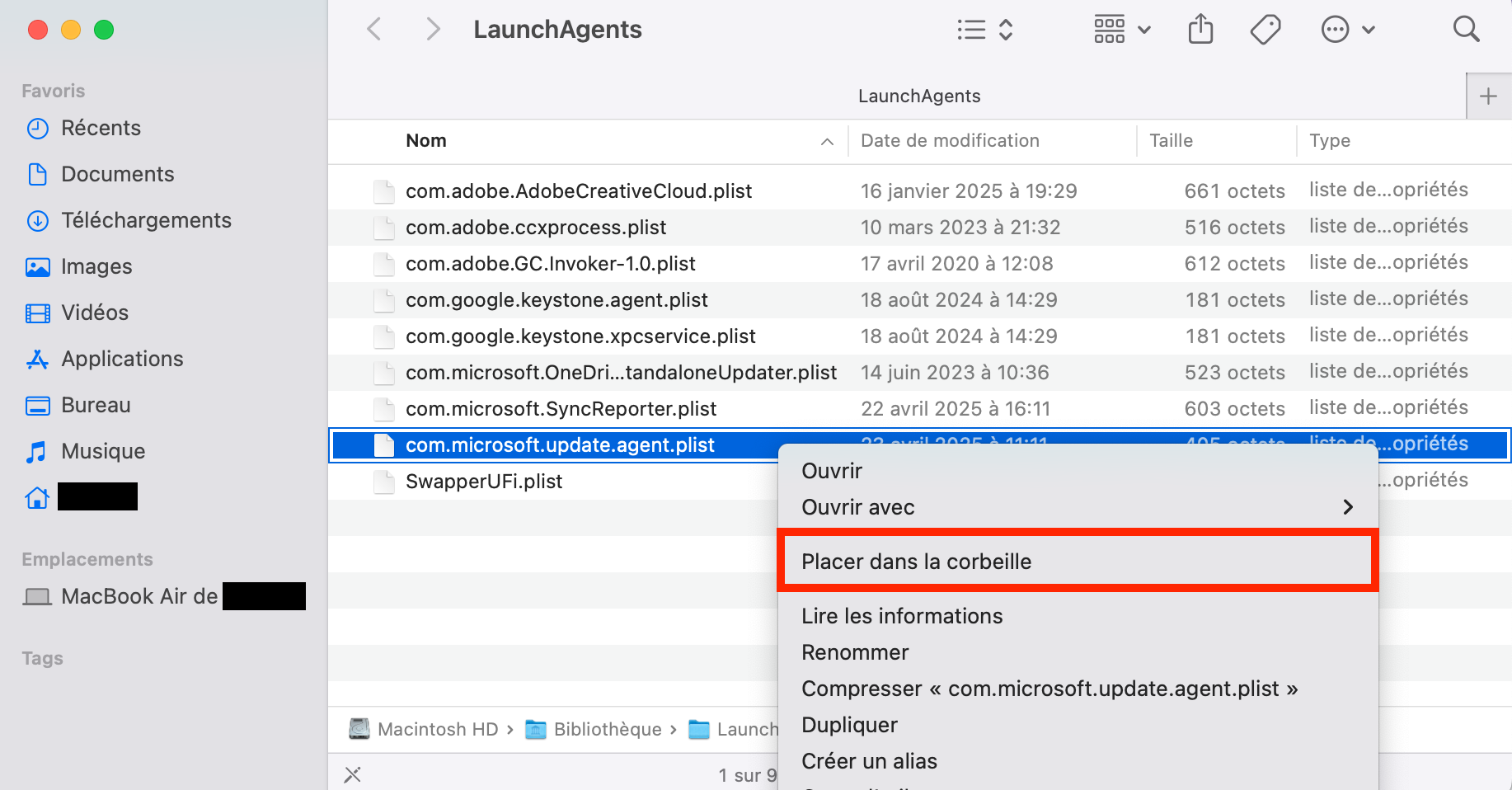Open Musique from the sidebar
Screen dimensions: 1512x790
(101, 451)
